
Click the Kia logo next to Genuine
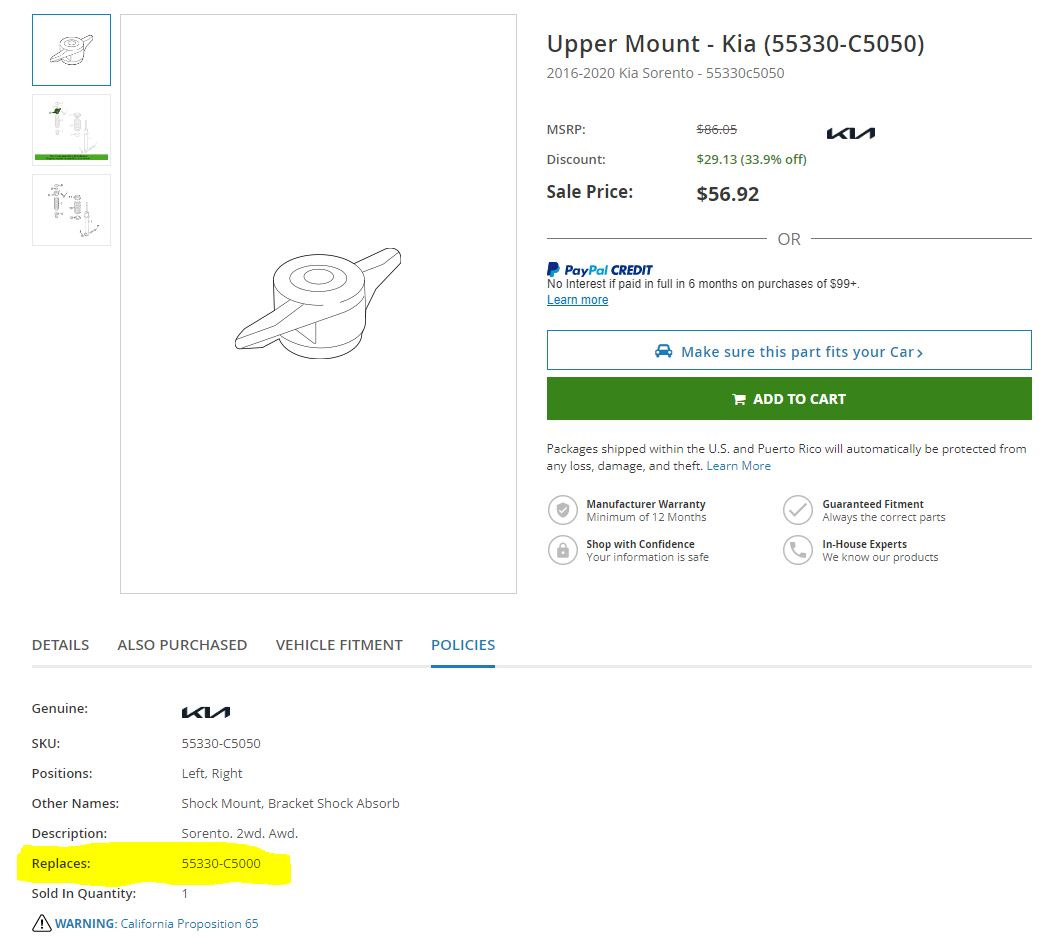point(205,712)
